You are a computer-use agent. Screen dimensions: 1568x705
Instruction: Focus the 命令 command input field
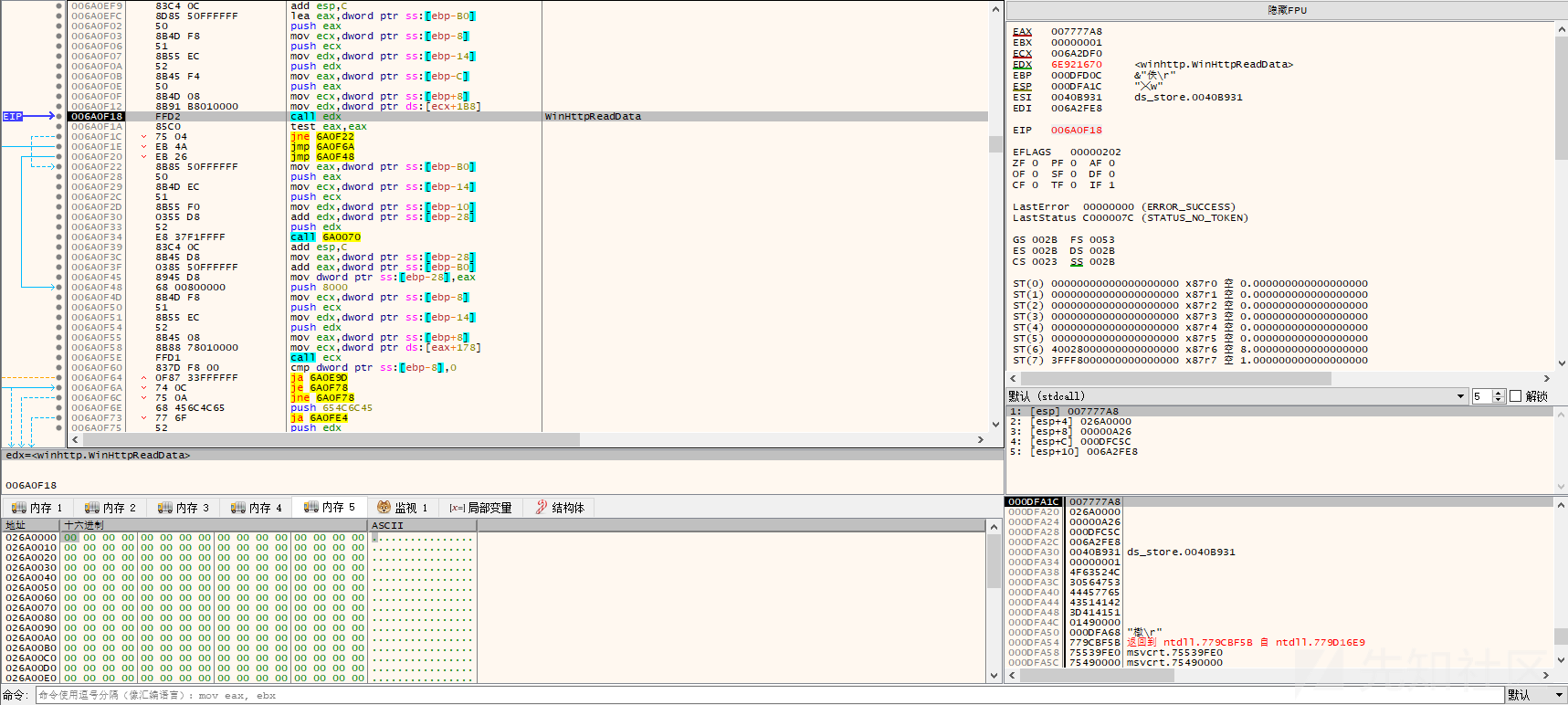pos(769,695)
